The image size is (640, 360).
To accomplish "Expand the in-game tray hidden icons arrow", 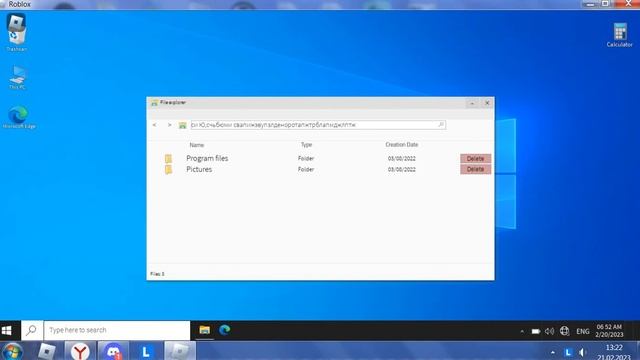I will (x=522, y=331).
